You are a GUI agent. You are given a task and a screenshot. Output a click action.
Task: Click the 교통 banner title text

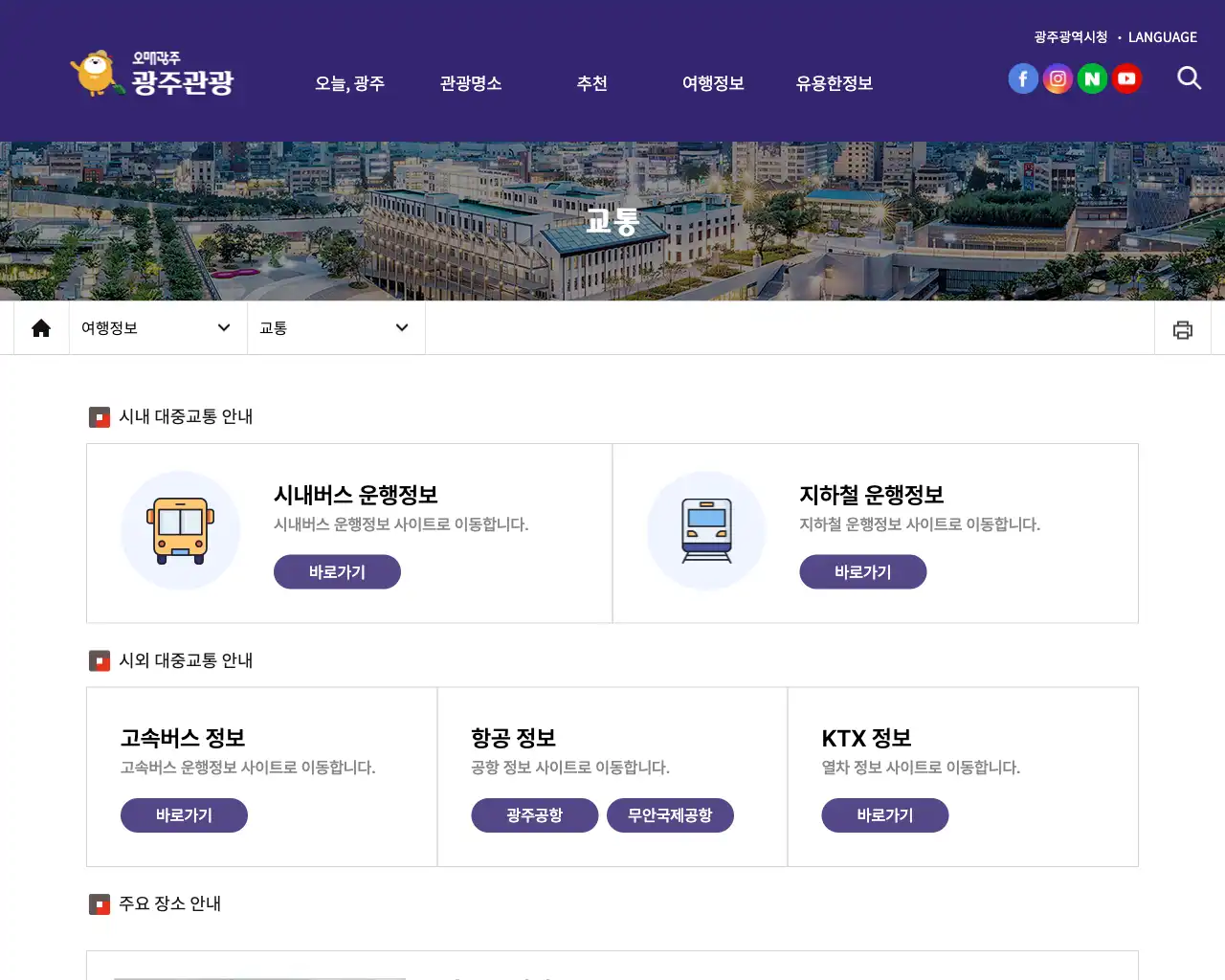pos(612,221)
